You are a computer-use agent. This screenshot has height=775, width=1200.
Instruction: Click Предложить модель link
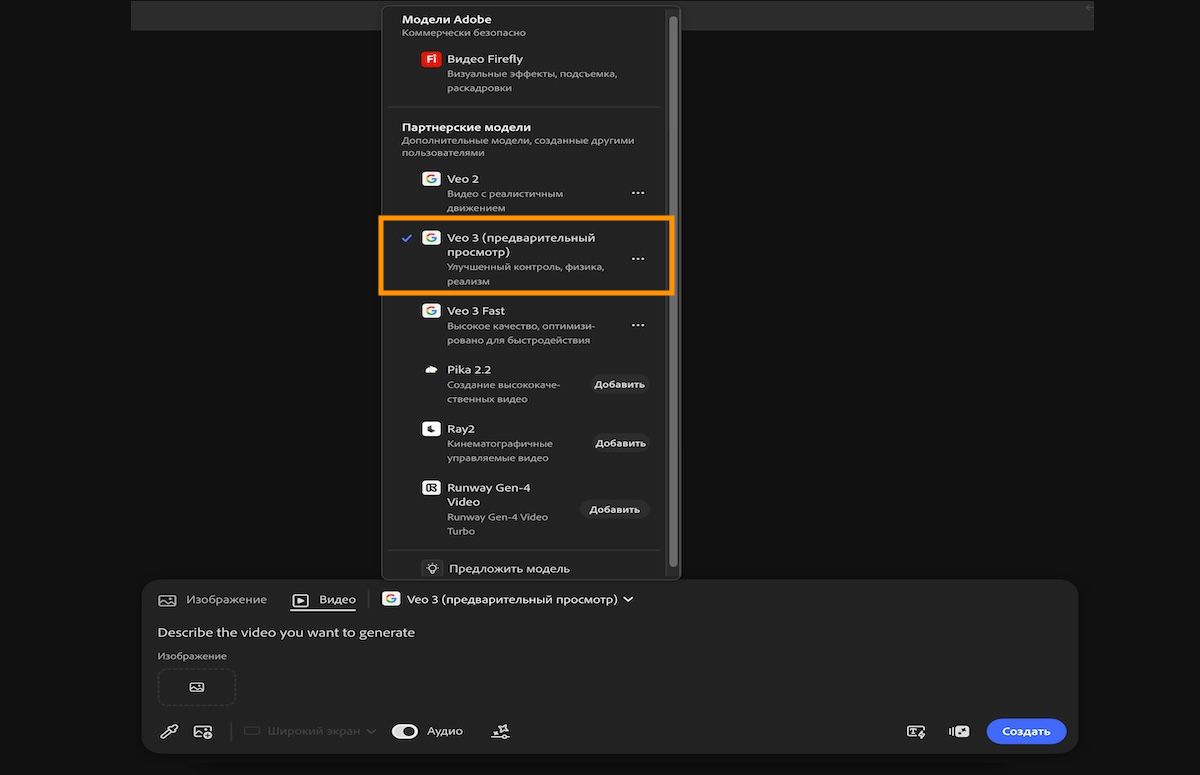(x=509, y=569)
